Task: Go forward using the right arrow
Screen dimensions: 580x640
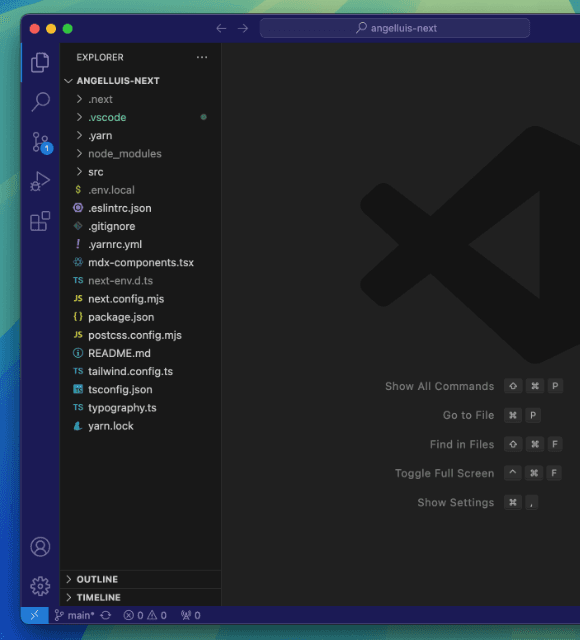Action: 243,28
